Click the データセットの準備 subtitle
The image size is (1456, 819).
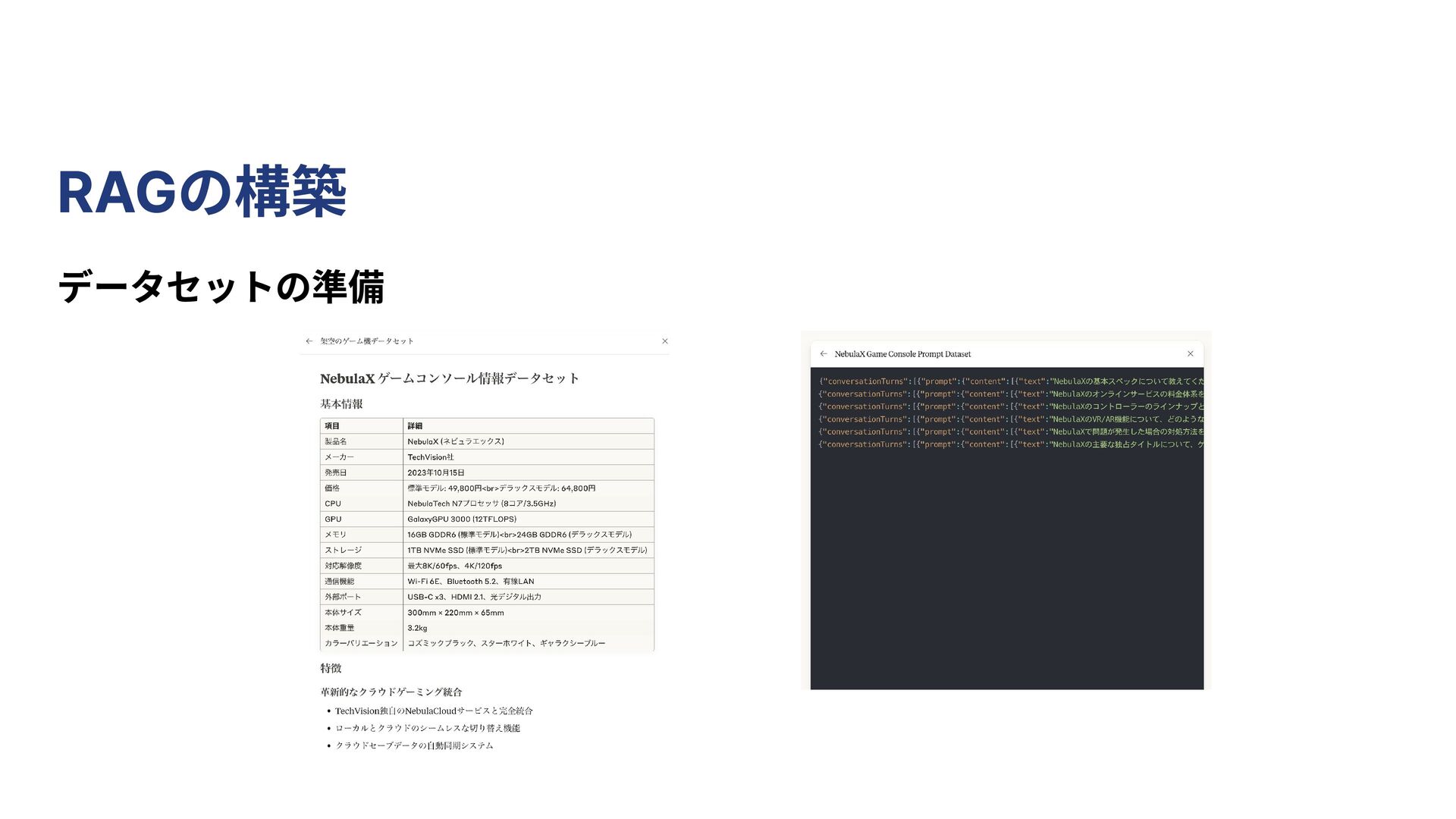tap(221, 287)
